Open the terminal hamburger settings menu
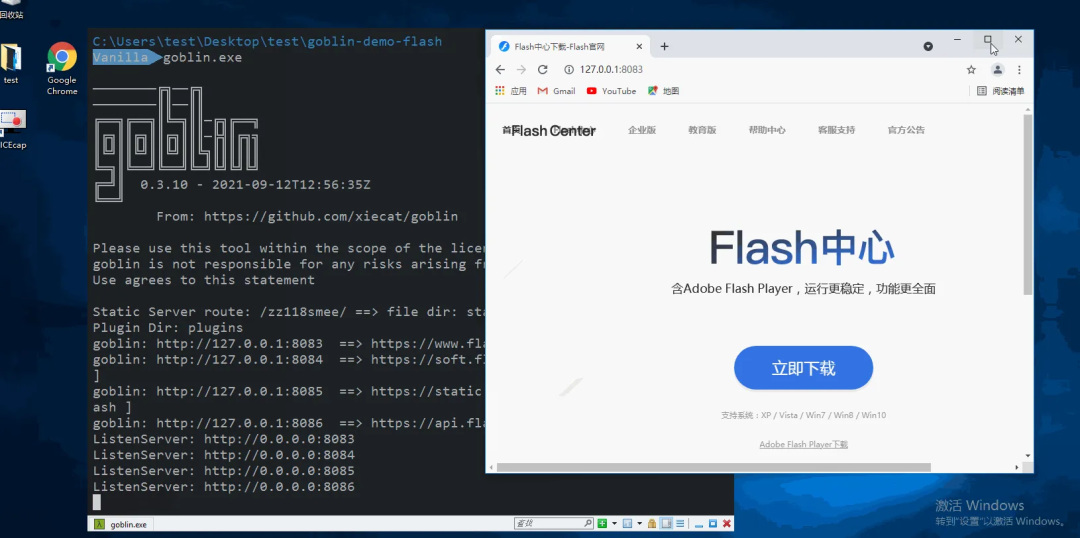The height and width of the screenshot is (538, 1080). (680, 524)
